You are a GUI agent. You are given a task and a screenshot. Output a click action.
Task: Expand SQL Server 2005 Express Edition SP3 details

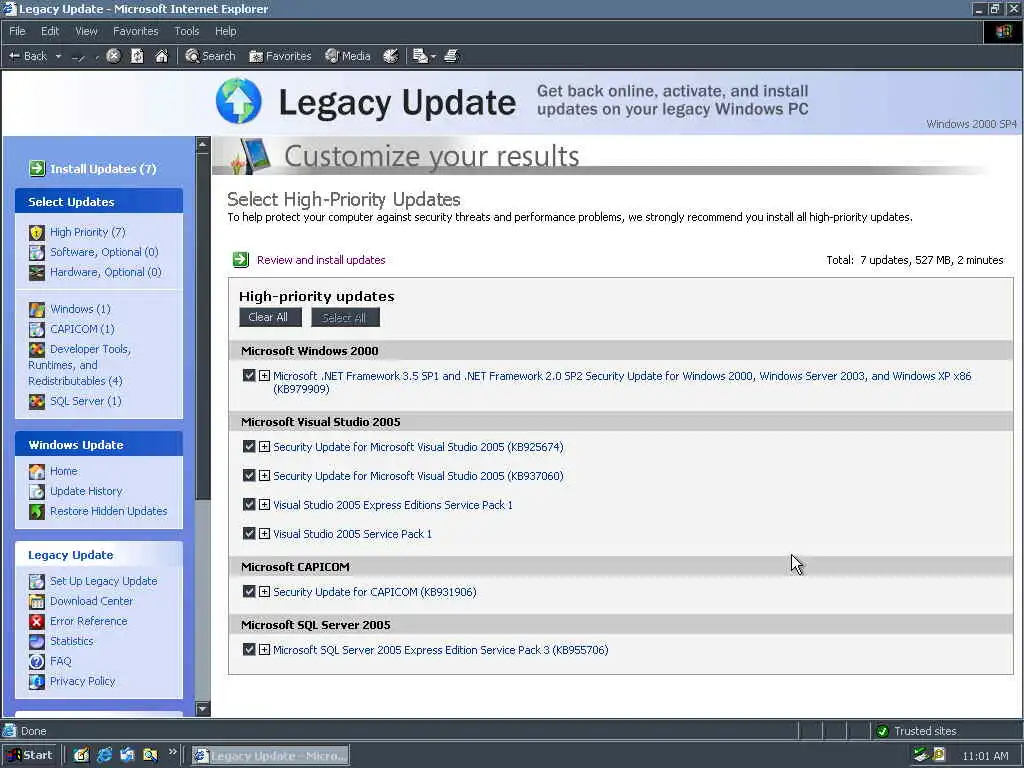click(264, 650)
